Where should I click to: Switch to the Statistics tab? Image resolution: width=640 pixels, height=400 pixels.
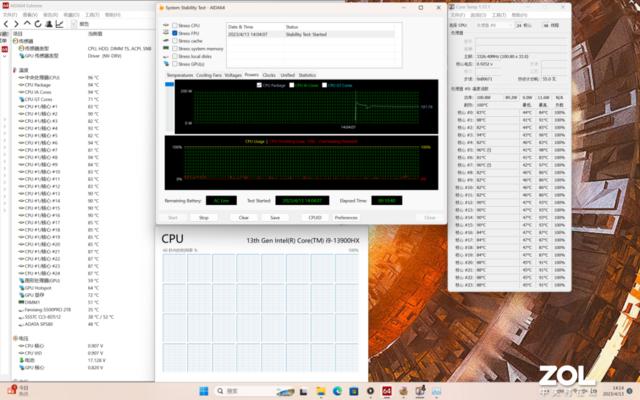tap(307, 75)
